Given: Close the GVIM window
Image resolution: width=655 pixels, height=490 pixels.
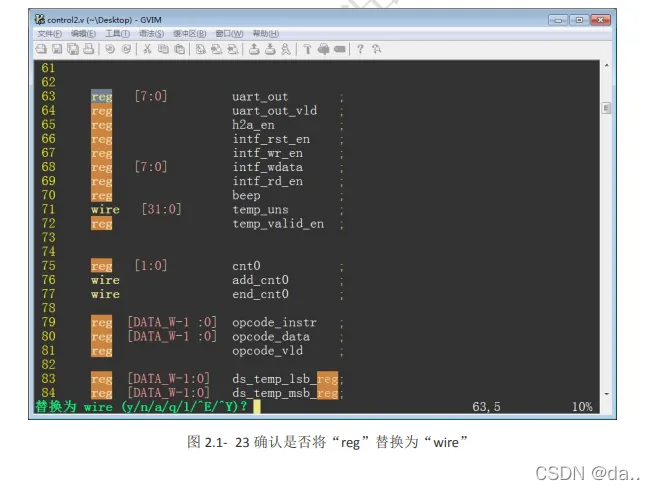Looking at the screenshot, I should point(601,20).
